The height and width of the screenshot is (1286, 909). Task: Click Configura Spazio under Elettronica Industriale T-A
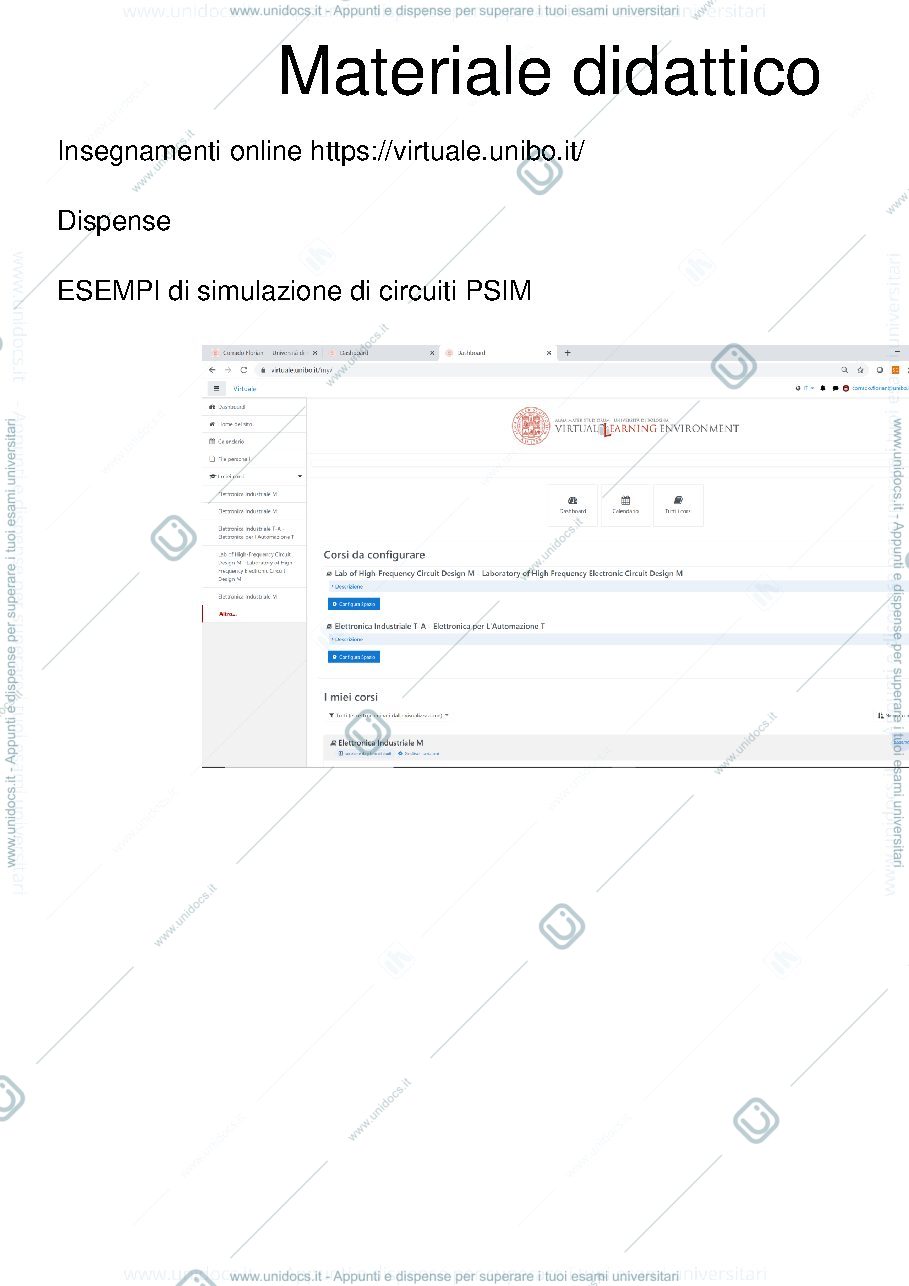point(354,657)
